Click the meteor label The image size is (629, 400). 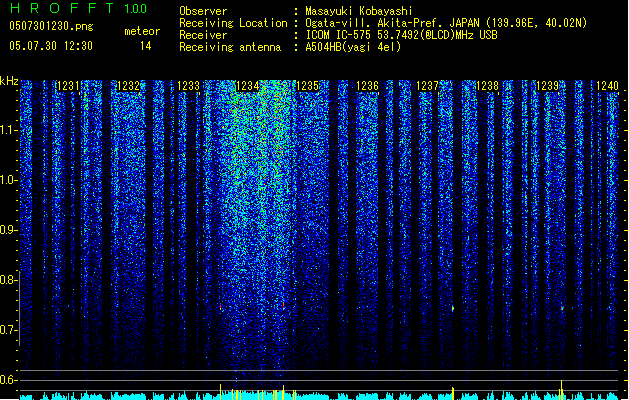tap(142, 31)
